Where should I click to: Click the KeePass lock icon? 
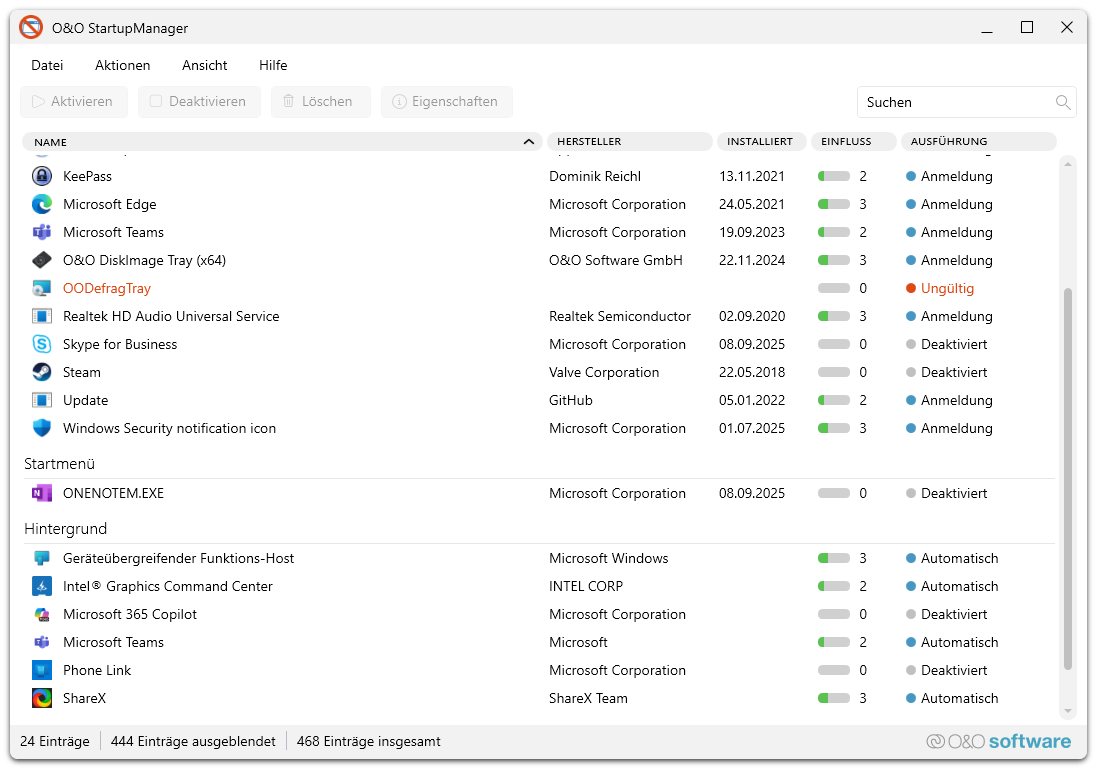click(42, 176)
